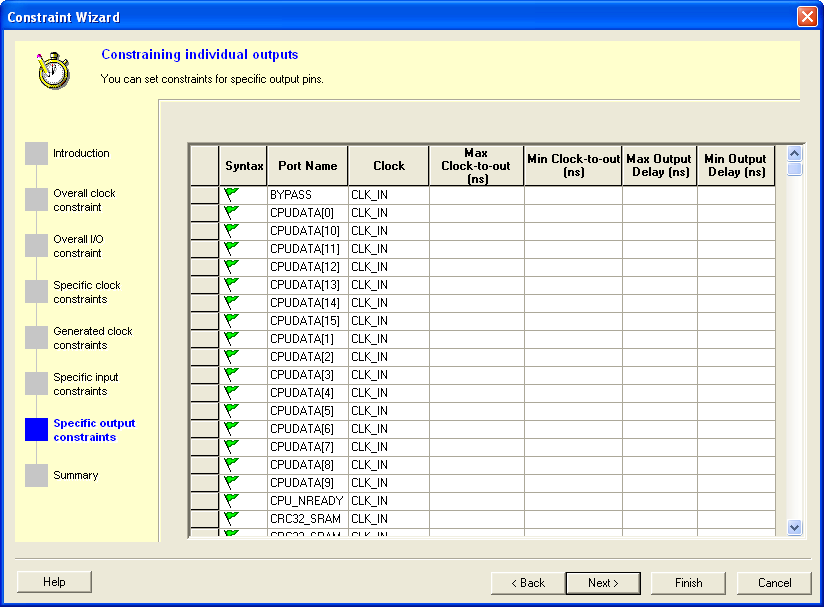
Task: Click the Max Output Delay (ns) header
Action: tap(660, 166)
